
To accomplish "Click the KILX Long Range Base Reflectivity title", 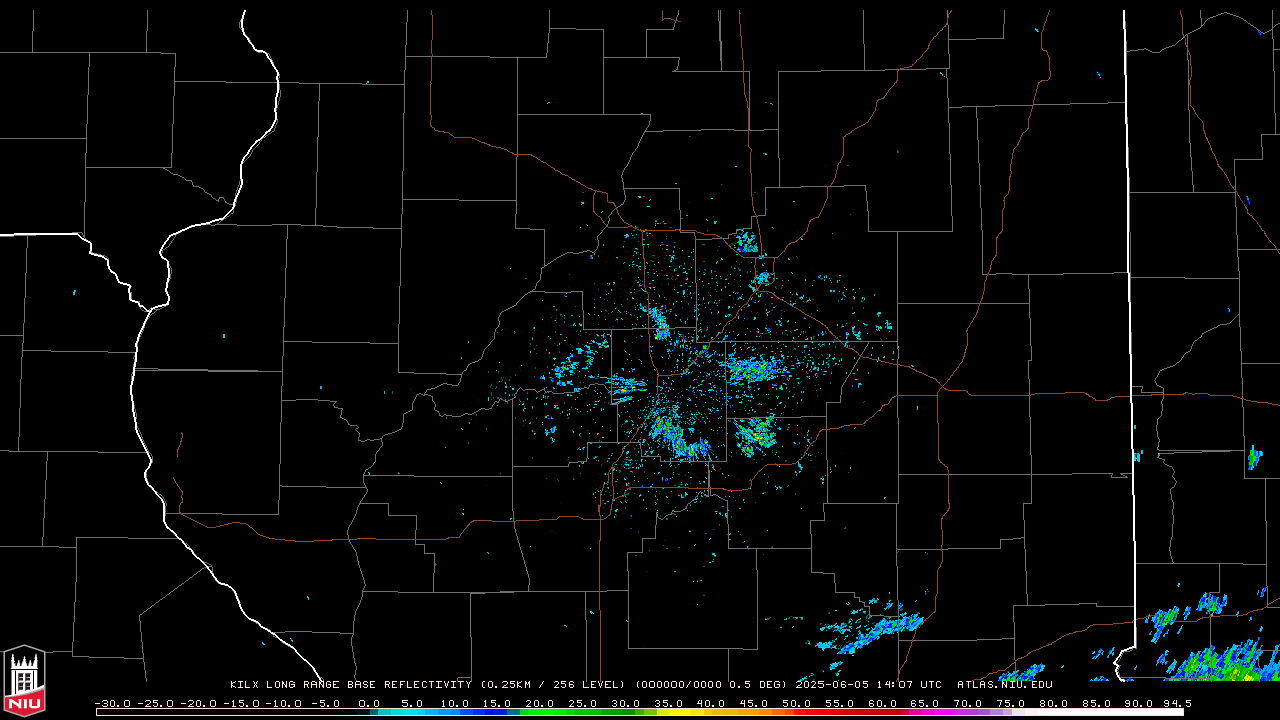I will 350,685.
